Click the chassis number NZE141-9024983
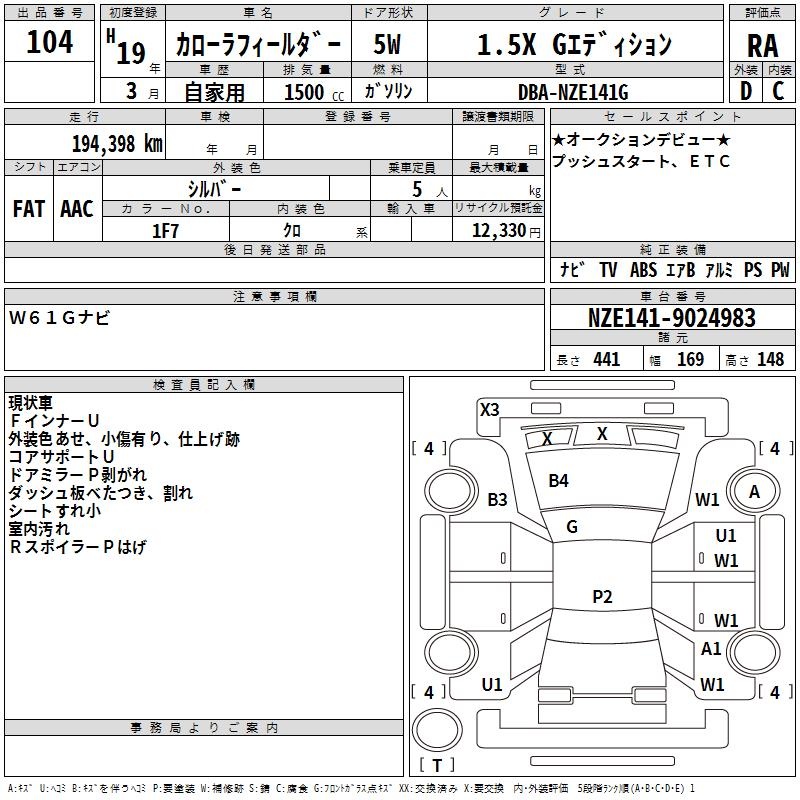The height and width of the screenshot is (800, 800). point(672,318)
